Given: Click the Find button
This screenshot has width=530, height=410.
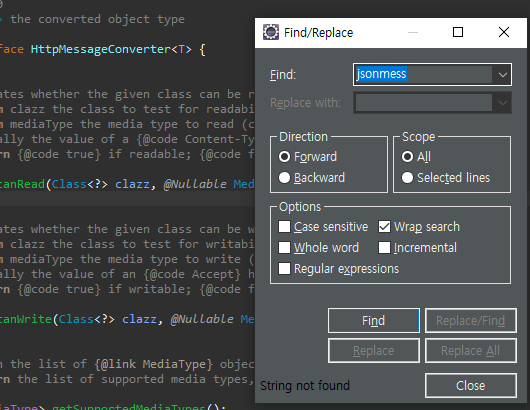Looking at the screenshot, I should (x=374, y=320).
